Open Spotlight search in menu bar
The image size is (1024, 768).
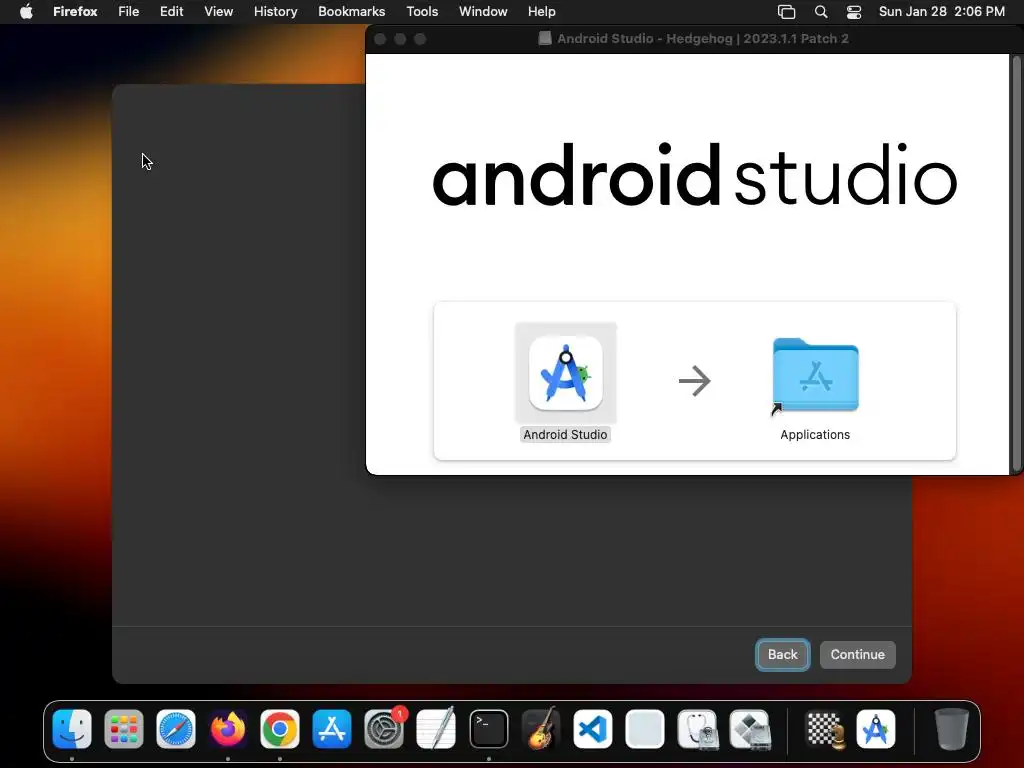(x=821, y=12)
